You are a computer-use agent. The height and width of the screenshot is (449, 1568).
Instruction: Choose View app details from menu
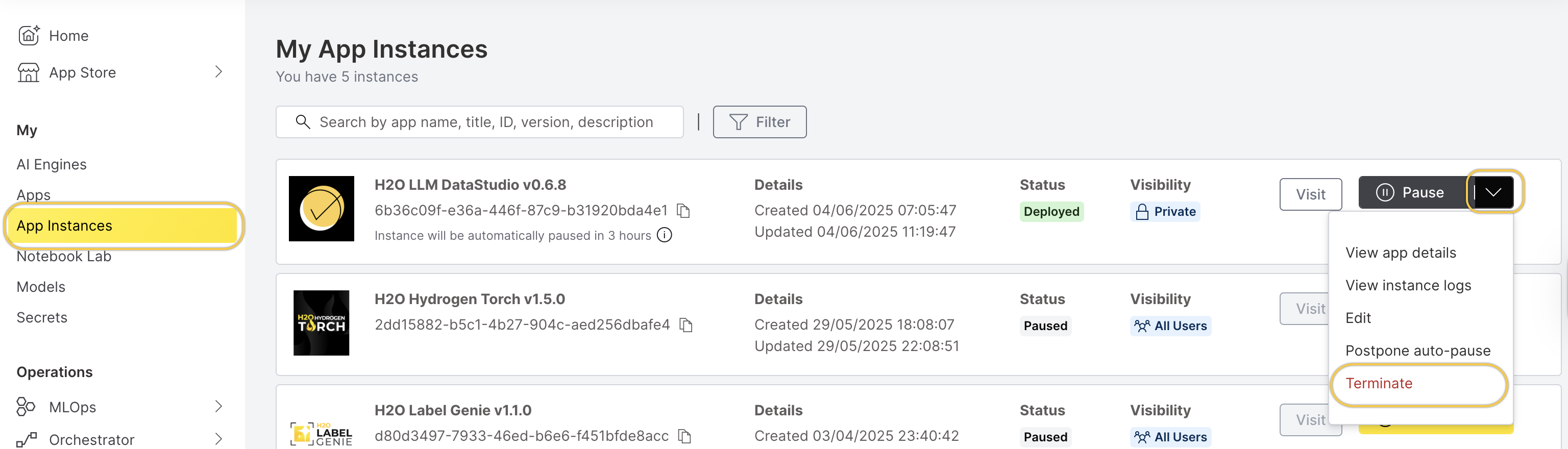click(1401, 253)
